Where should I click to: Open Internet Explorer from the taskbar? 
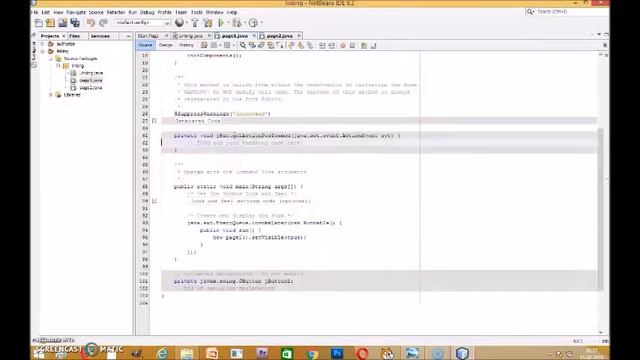[x=162, y=353]
